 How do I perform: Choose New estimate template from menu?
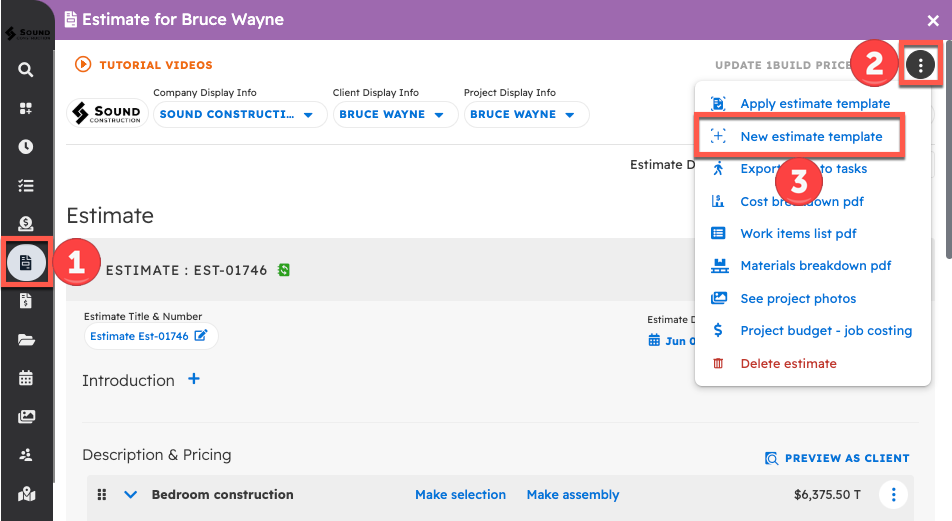click(x=811, y=136)
